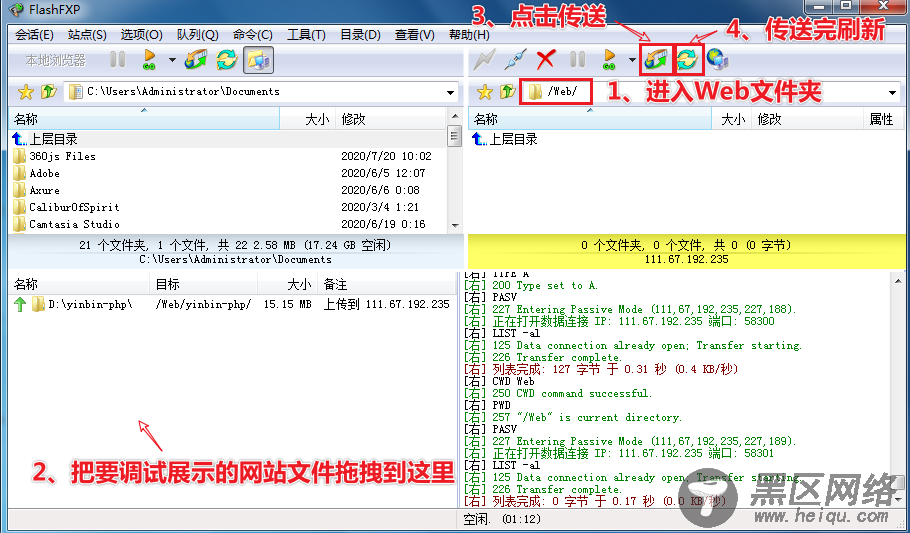Open the 队列(Q) menu
The height and width of the screenshot is (533, 910).
[197, 35]
